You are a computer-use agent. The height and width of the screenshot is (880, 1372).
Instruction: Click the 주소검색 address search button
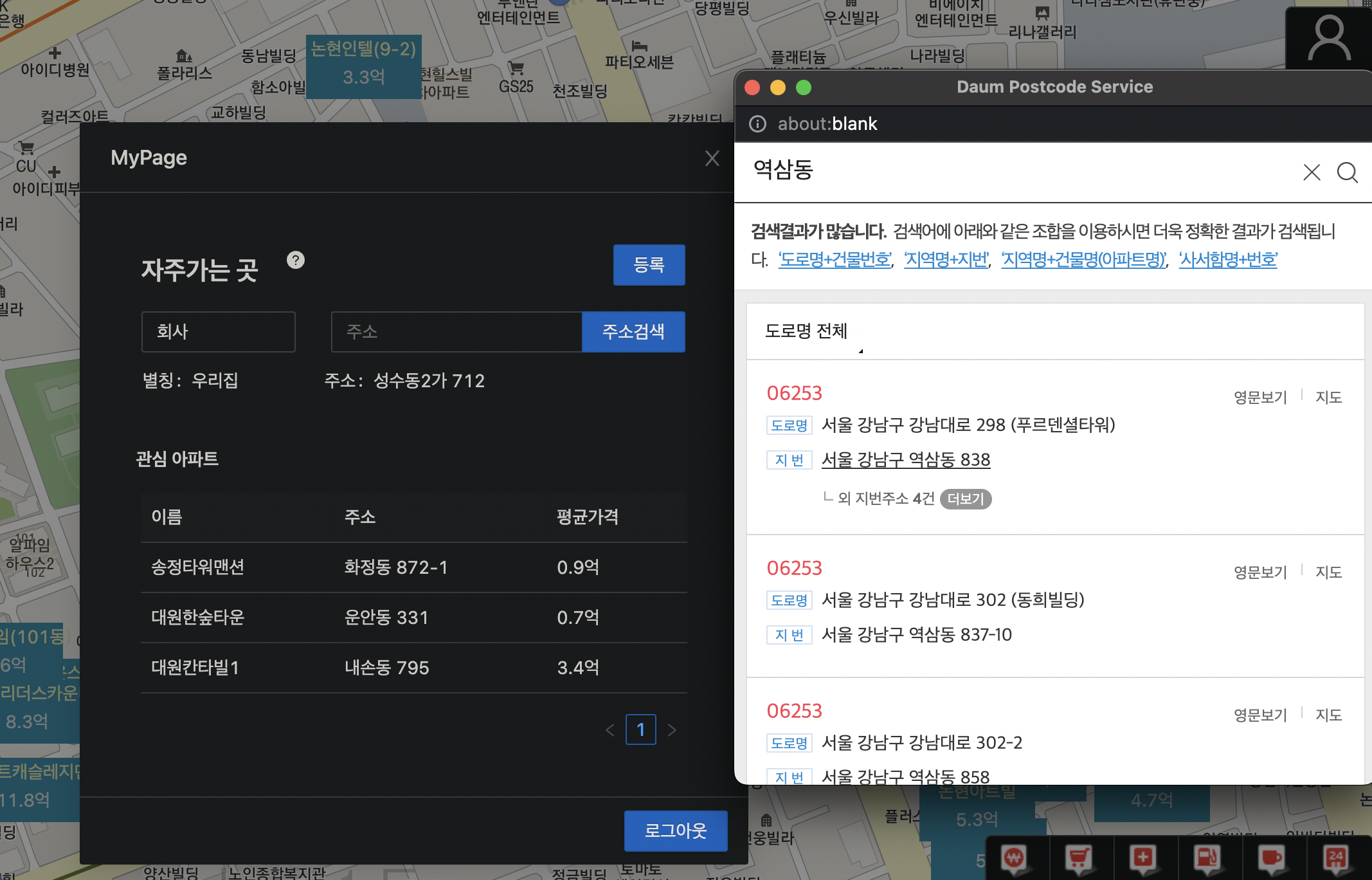(633, 332)
